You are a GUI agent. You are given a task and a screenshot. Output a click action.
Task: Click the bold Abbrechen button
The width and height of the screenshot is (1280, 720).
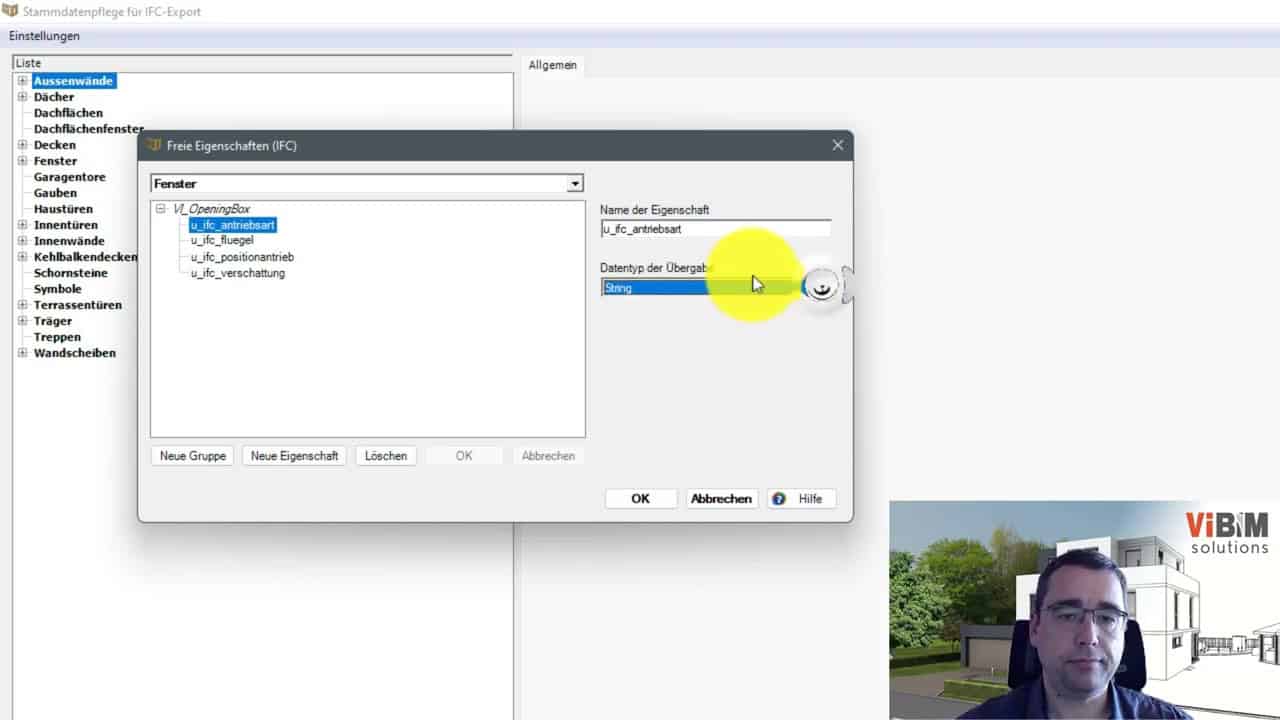pyautogui.click(x=722, y=499)
